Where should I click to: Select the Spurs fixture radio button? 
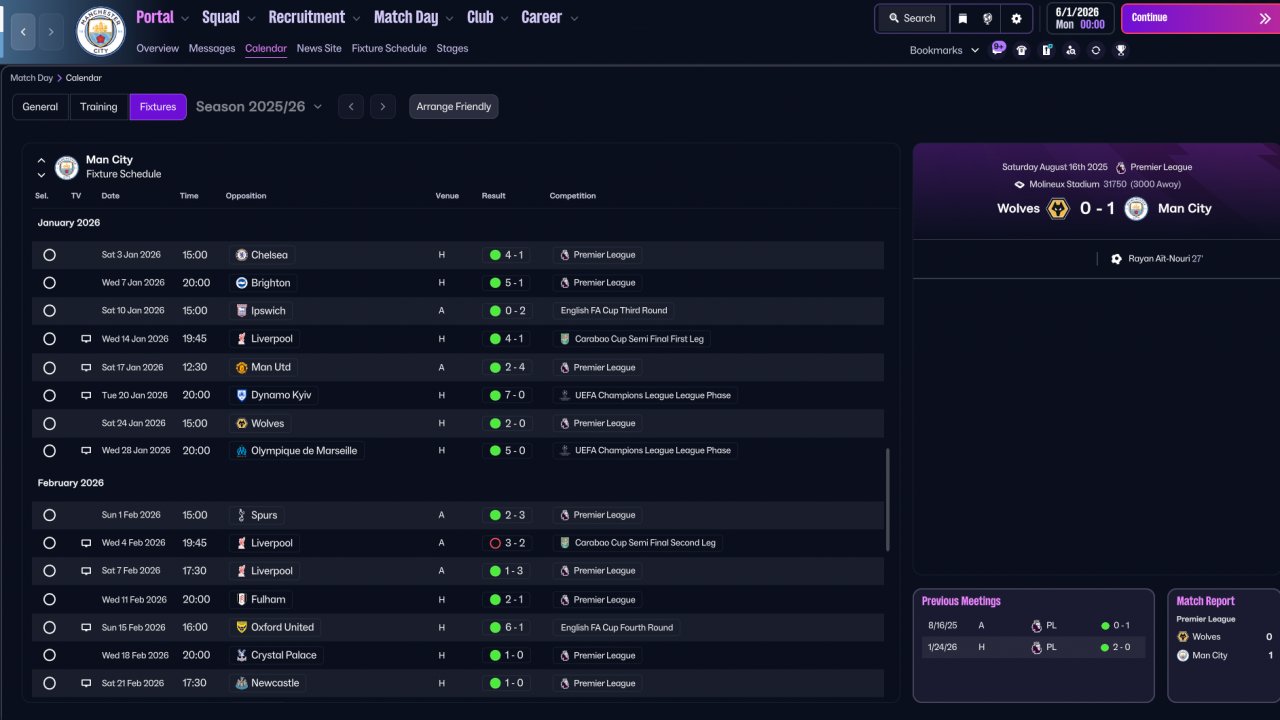[x=49, y=515]
